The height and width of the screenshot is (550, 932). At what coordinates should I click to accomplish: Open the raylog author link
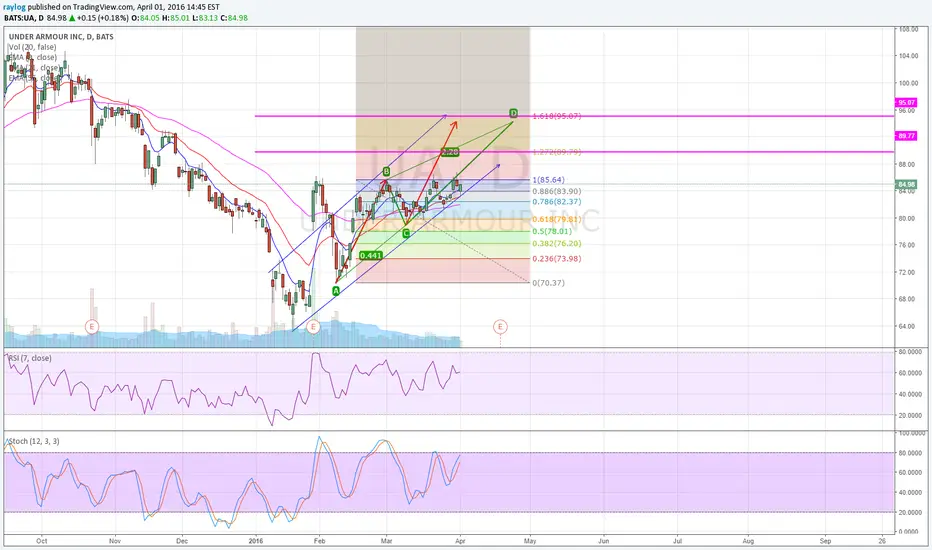pos(15,7)
